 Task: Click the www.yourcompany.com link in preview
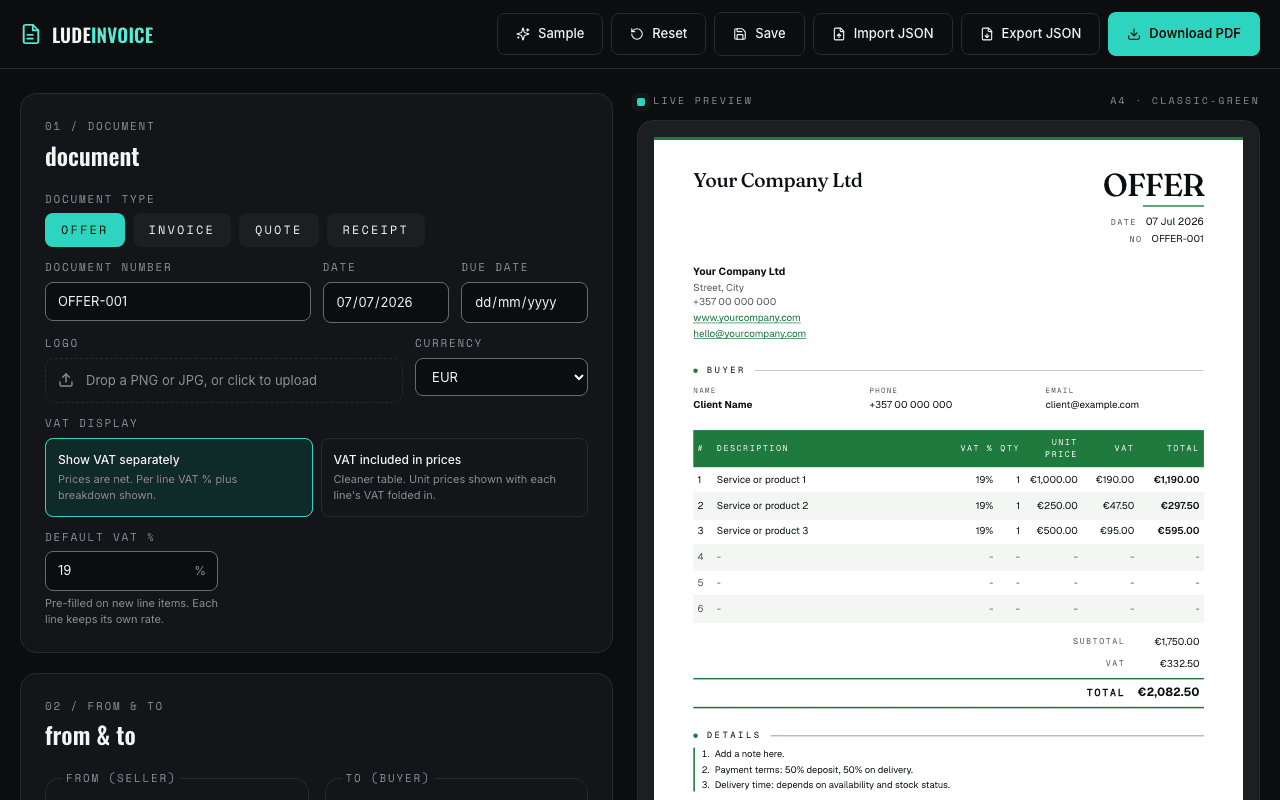pyautogui.click(x=747, y=318)
